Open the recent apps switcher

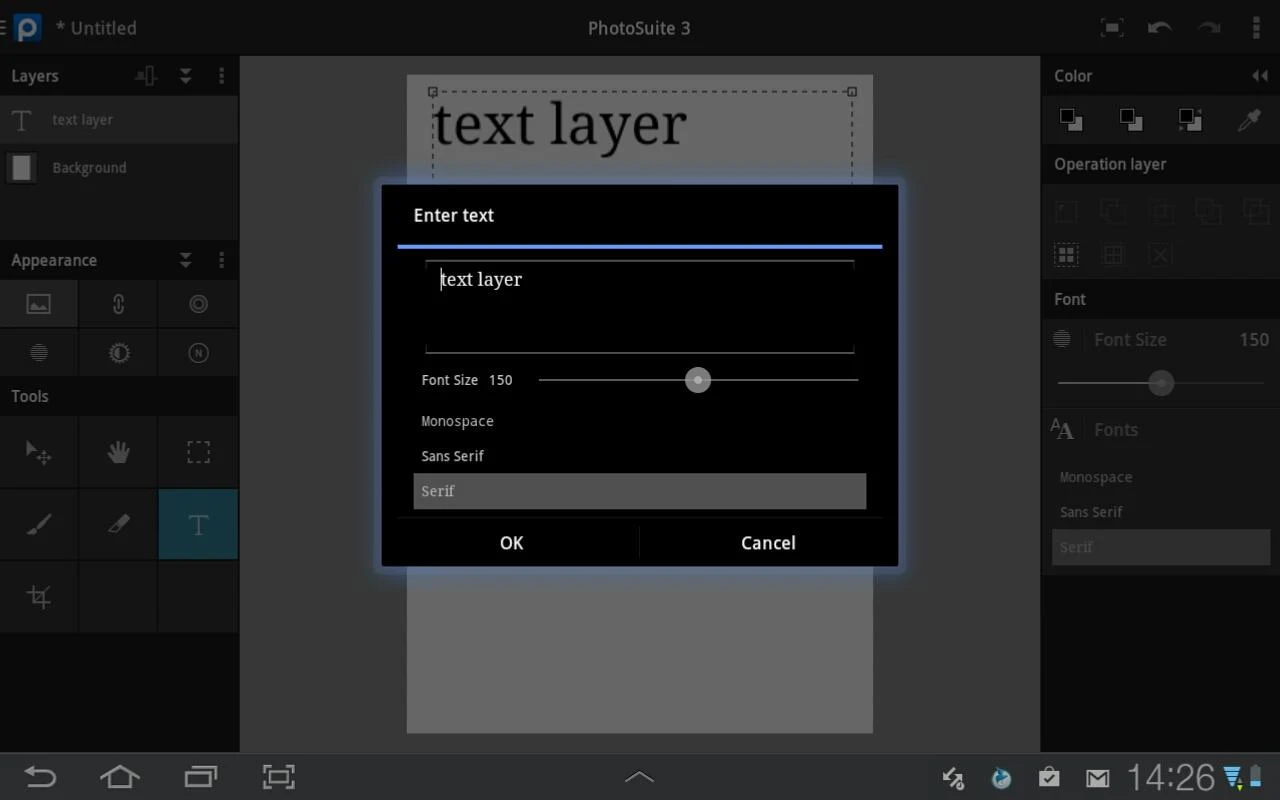point(200,777)
